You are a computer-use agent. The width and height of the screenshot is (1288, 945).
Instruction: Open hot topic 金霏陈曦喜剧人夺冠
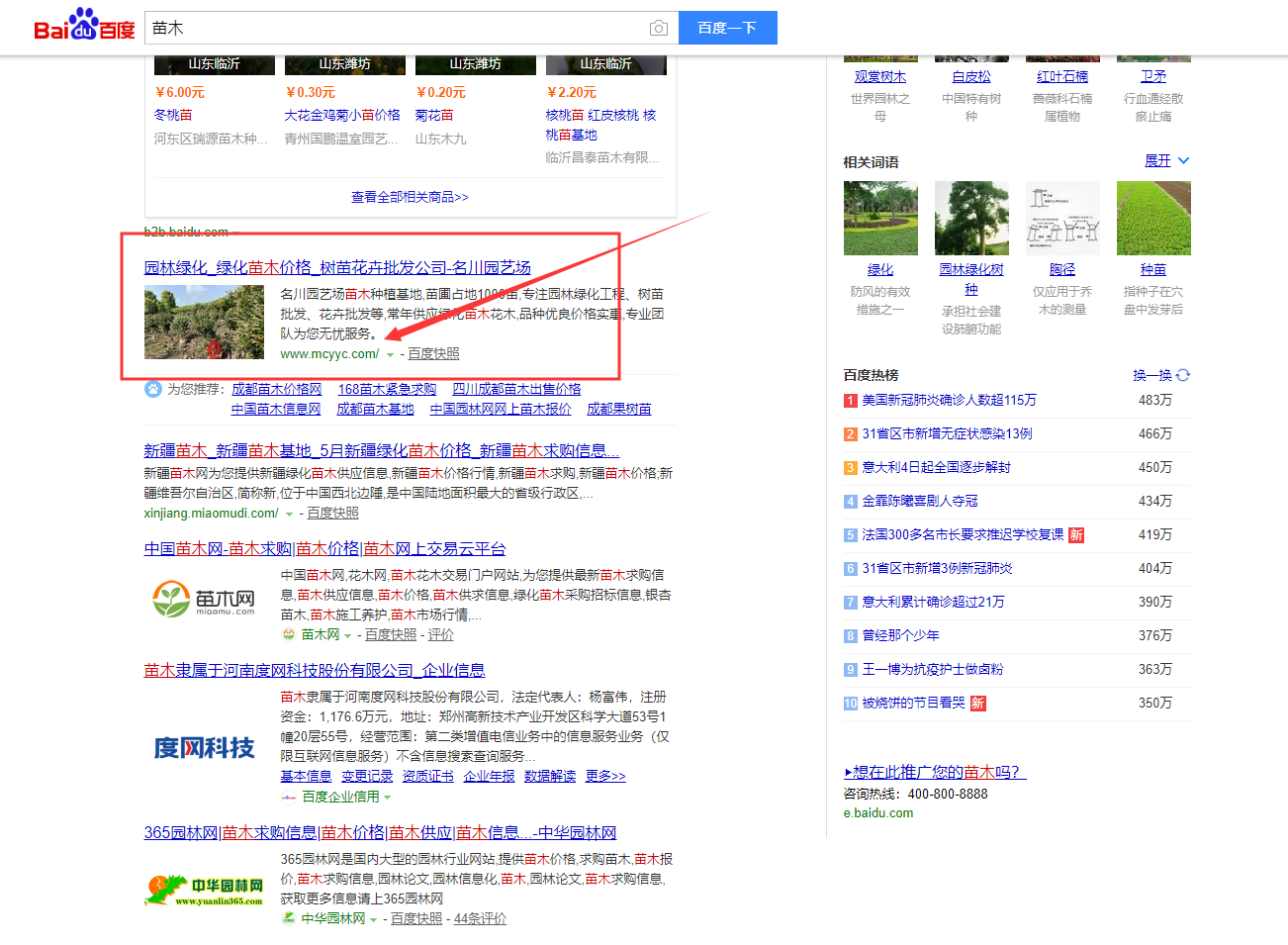click(x=920, y=501)
